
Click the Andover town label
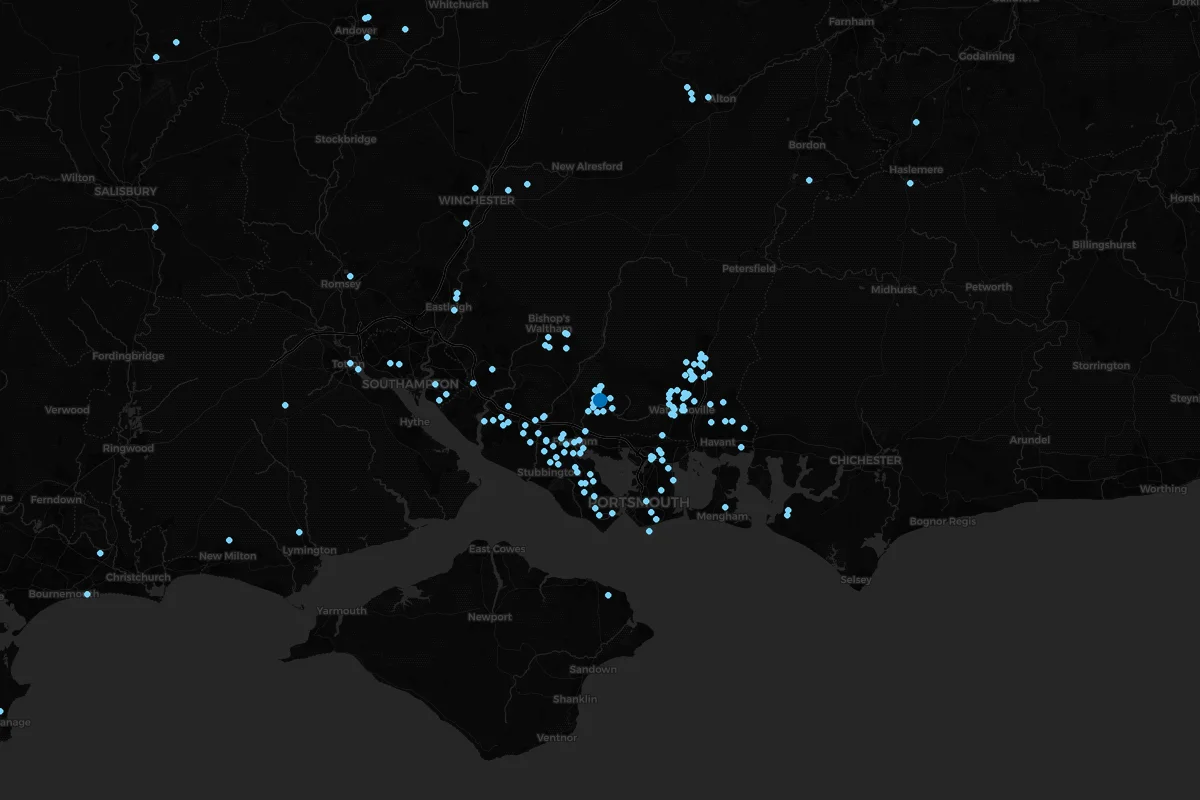[355, 30]
